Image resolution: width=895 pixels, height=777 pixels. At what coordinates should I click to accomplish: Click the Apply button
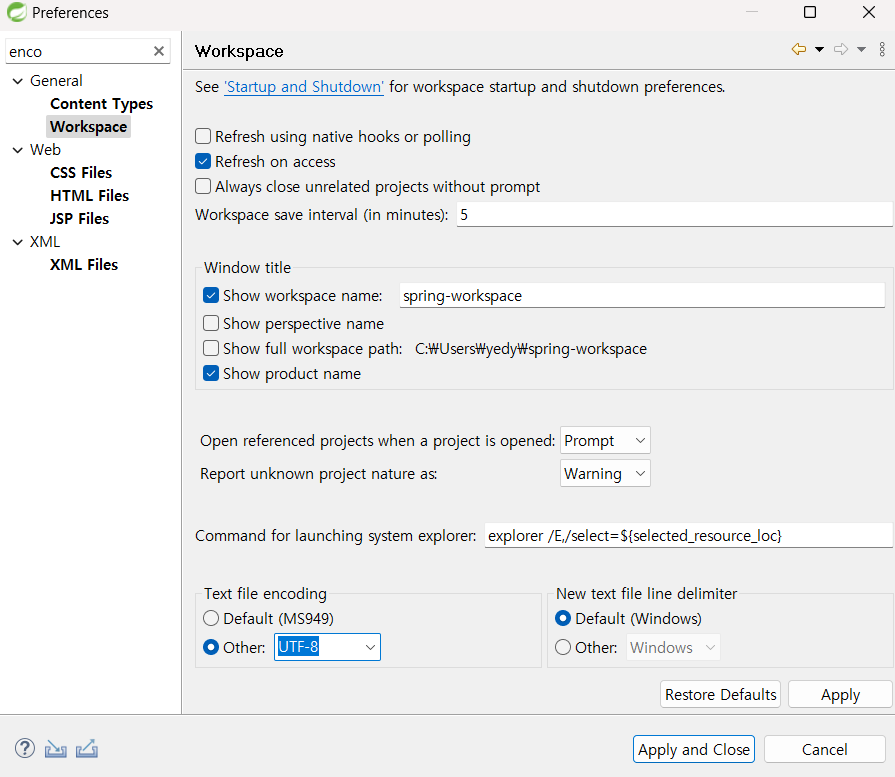pos(840,694)
